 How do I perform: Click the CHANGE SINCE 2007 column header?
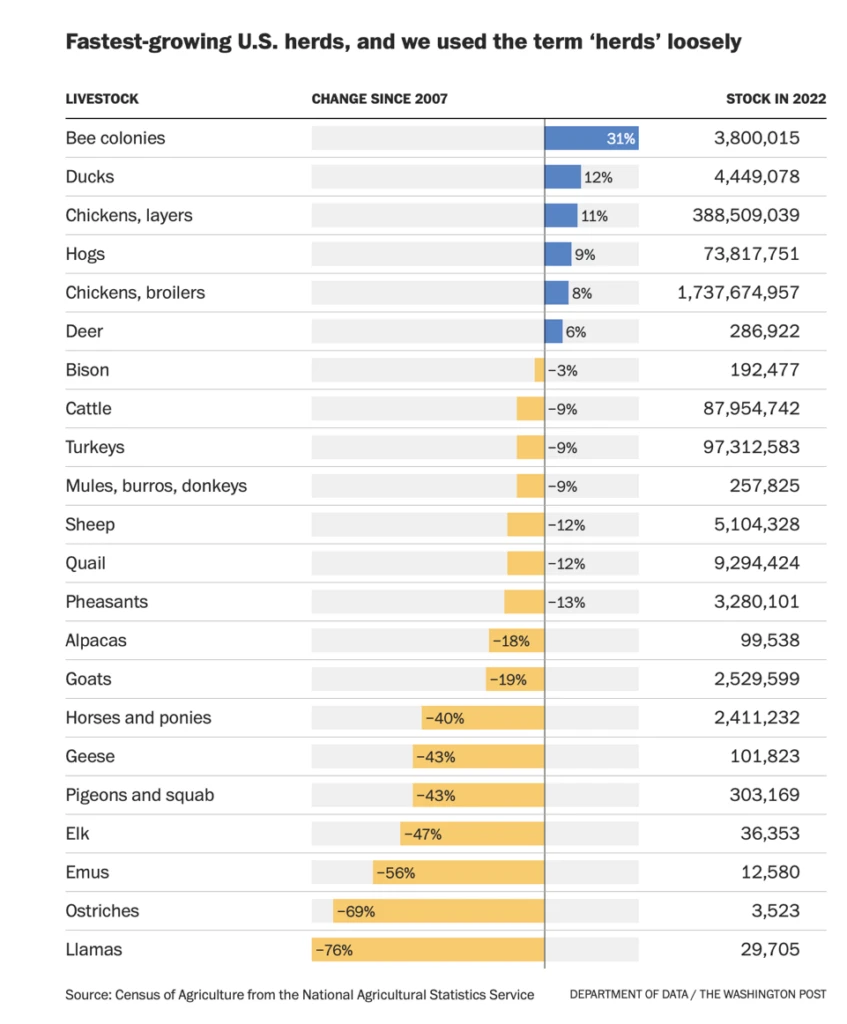pyautogui.click(x=380, y=99)
